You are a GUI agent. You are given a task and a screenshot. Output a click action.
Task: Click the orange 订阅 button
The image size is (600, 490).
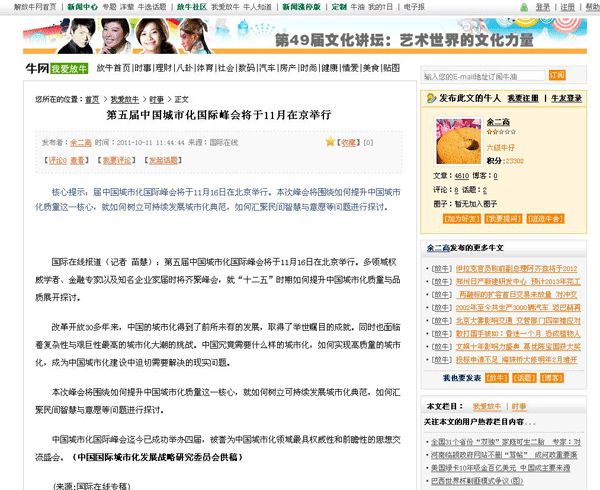557,75
